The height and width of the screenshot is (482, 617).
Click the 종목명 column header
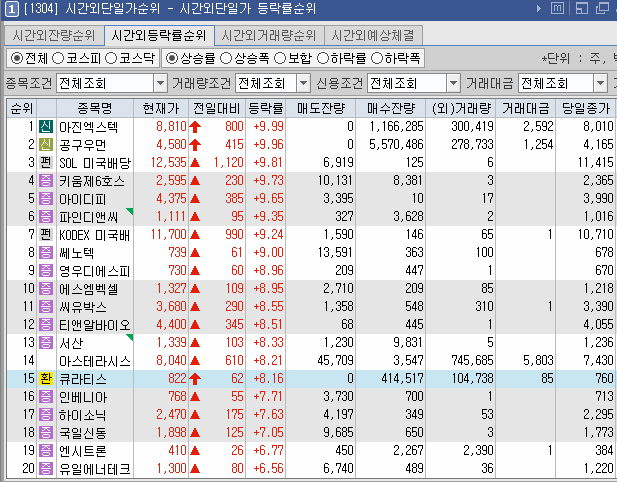(95, 108)
